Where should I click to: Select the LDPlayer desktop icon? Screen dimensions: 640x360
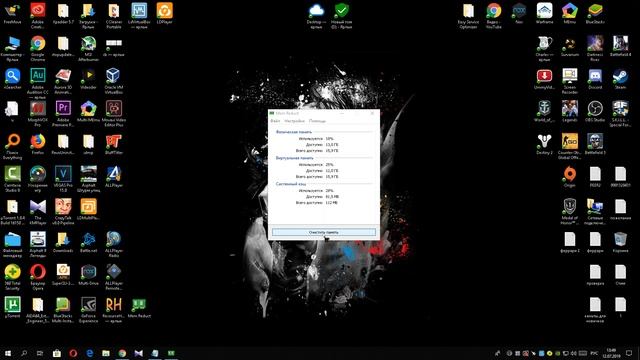164,13
